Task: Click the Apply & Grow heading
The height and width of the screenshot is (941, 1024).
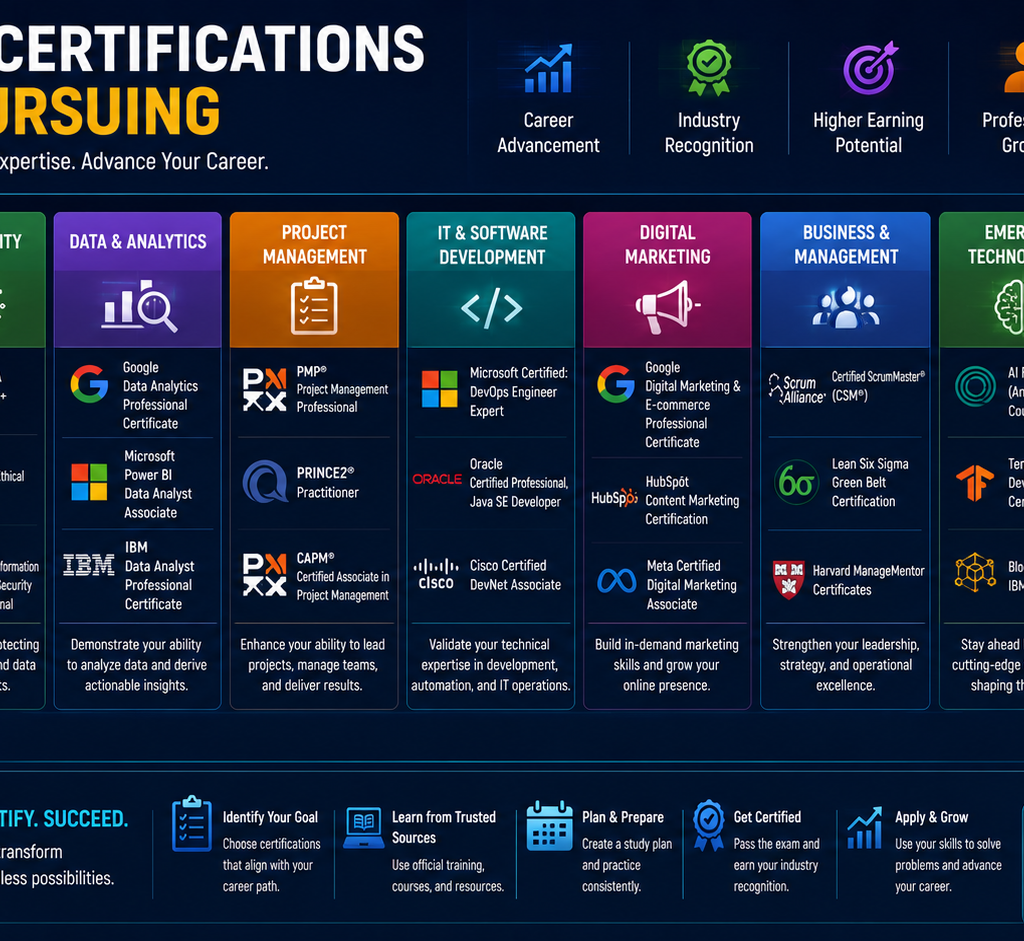Action: [931, 817]
